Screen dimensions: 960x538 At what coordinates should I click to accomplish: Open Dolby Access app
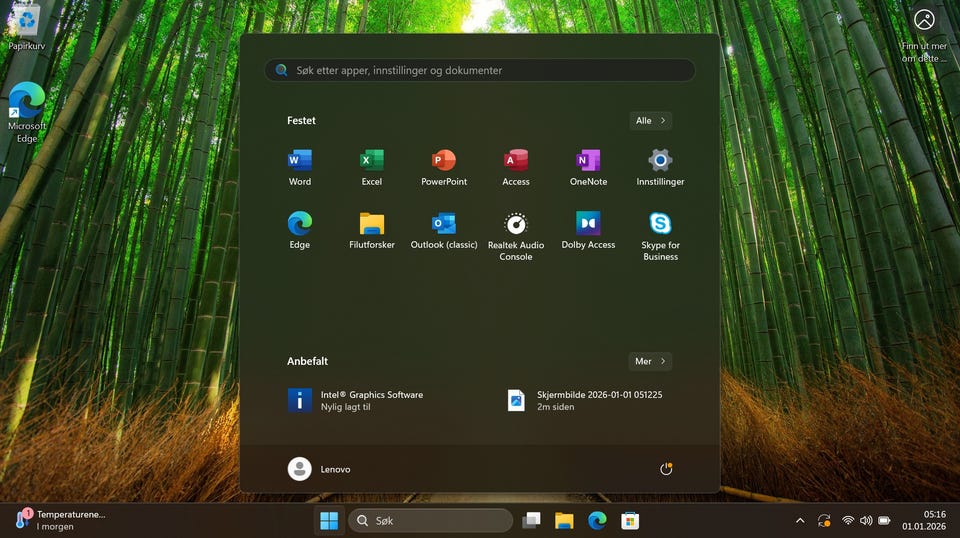coord(588,231)
